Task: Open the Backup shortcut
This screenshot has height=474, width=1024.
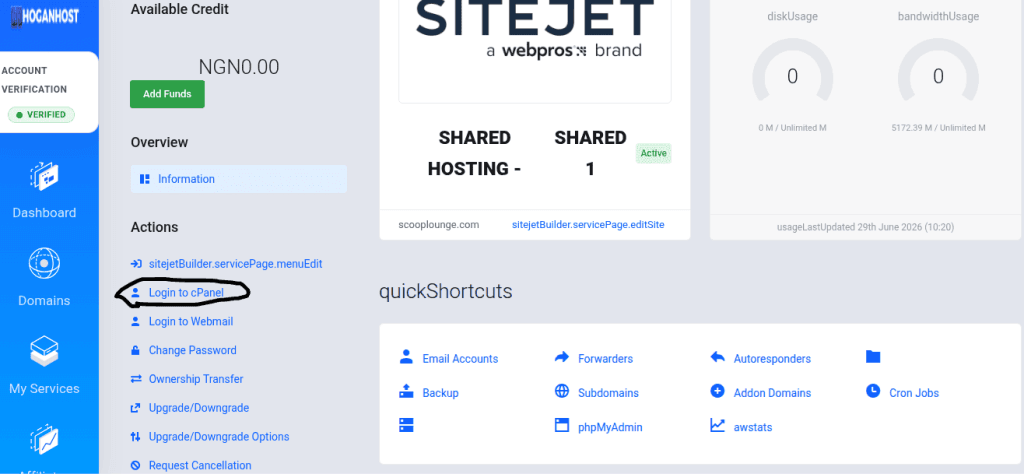Action: [440, 393]
